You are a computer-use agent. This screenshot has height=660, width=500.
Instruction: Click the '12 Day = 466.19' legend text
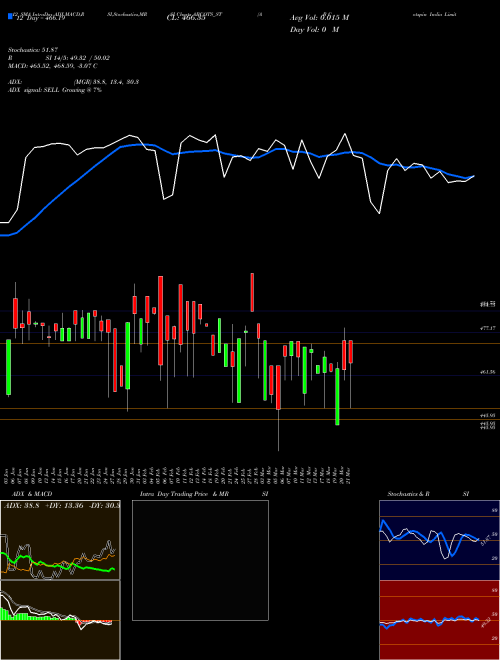click(x=39, y=18)
